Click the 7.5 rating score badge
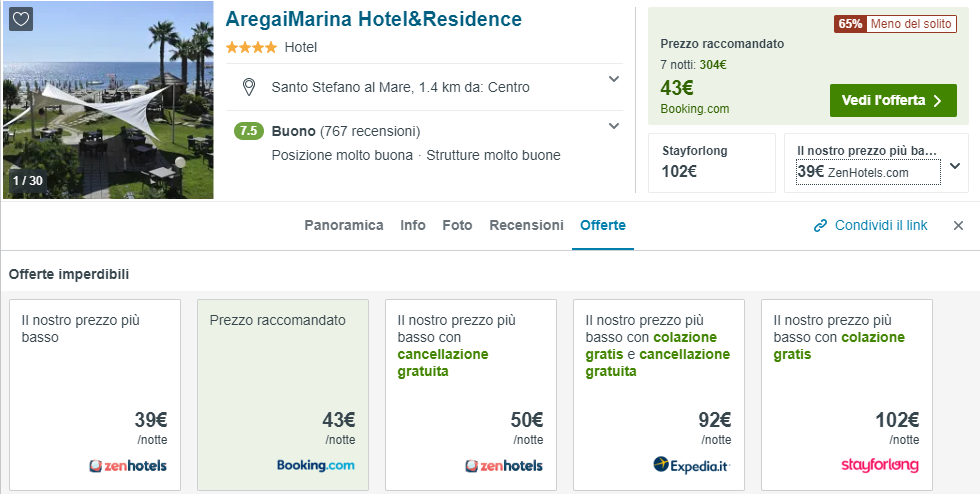Viewport: 980px width, 494px height. coord(249,131)
